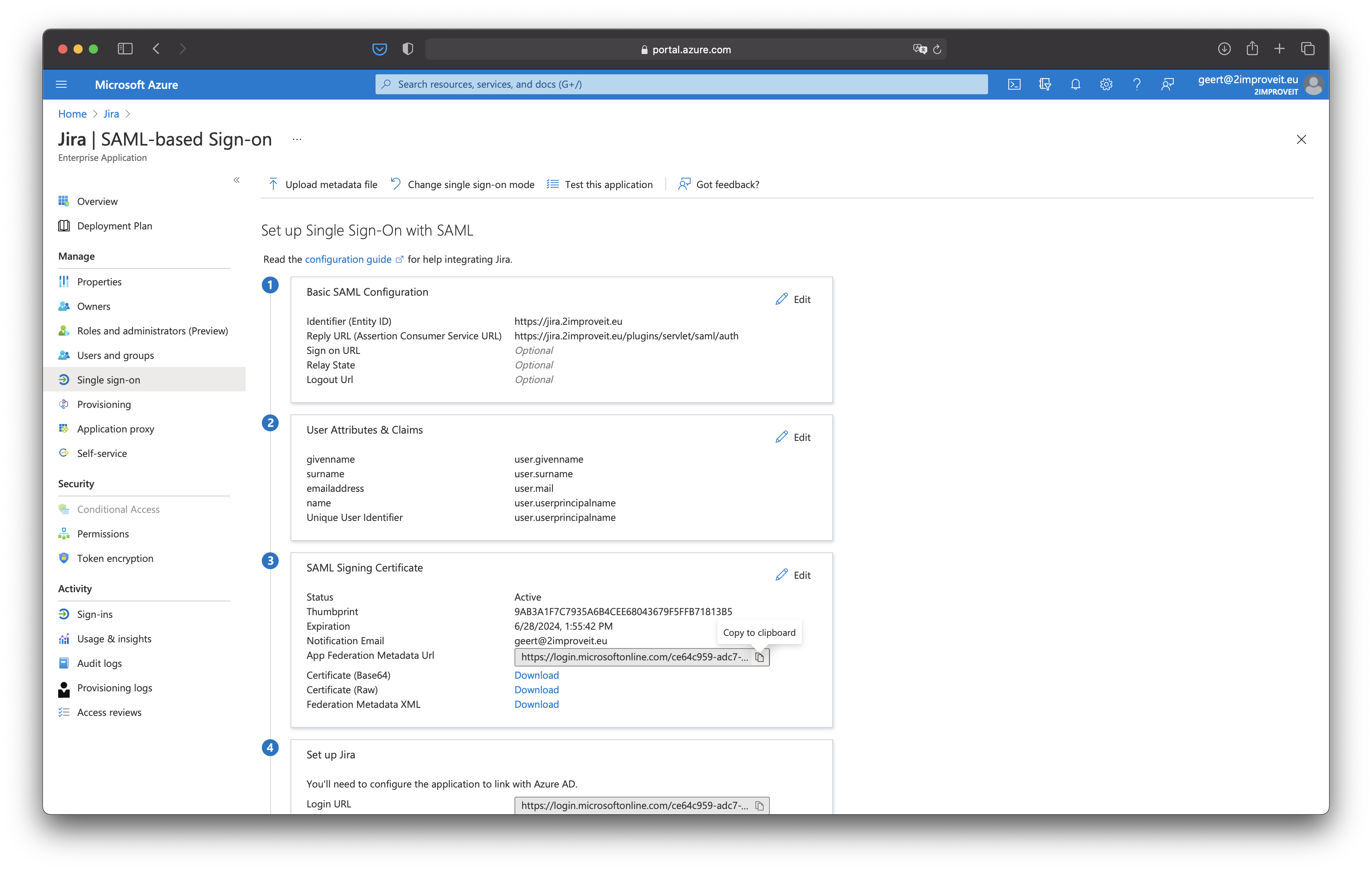Open the notifications bell
This screenshot has width=1372, height=871.
[1075, 84]
